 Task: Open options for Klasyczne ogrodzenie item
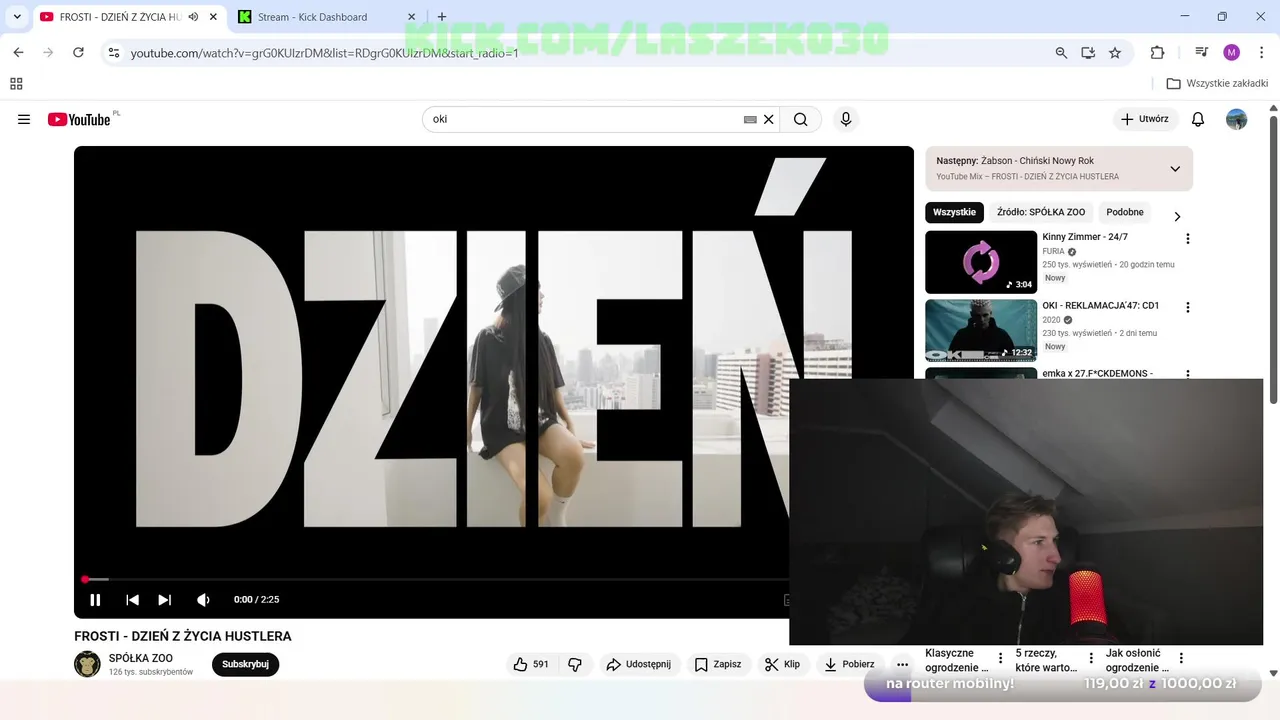pos(1000,658)
